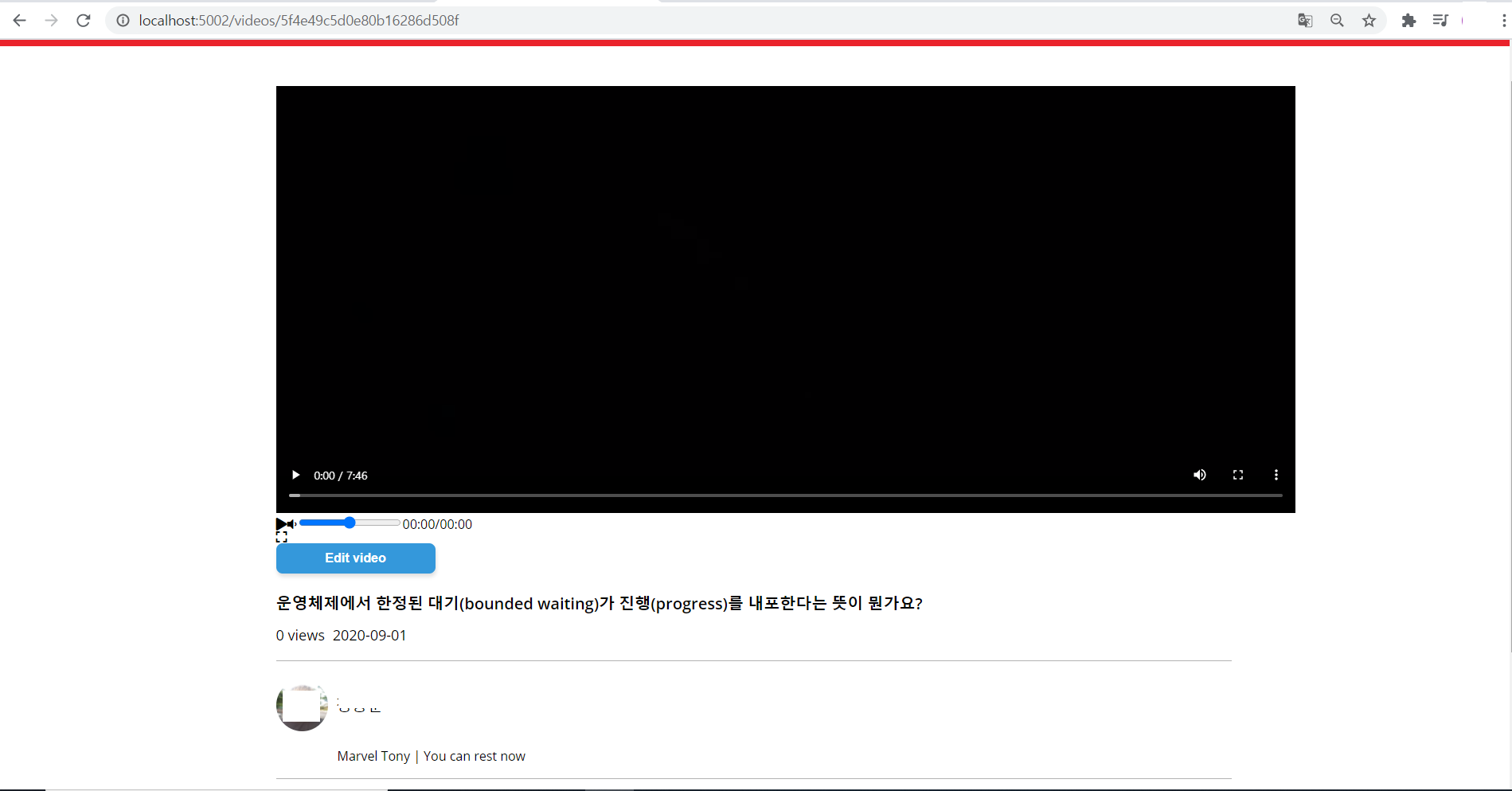Click the Marvel Tony comment author
The width and height of the screenshot is (1512, 791).
(x=373, y=756)
